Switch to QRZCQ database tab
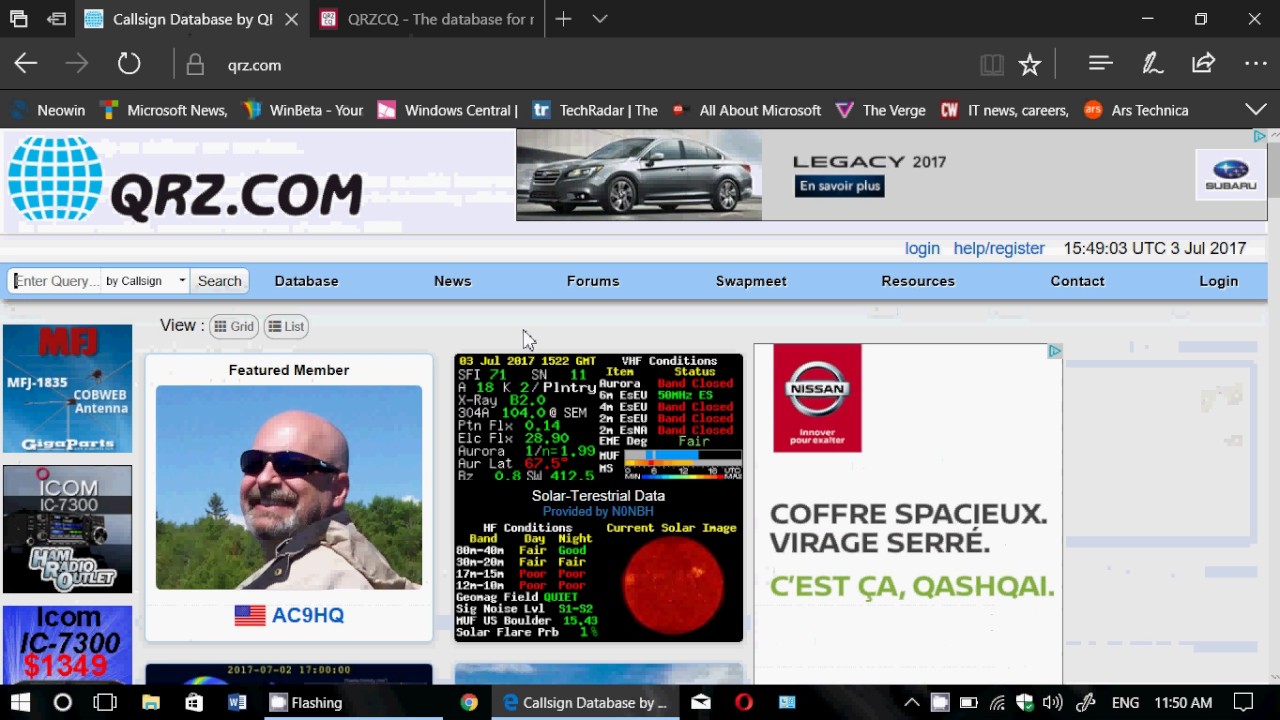 click(429, 19)
